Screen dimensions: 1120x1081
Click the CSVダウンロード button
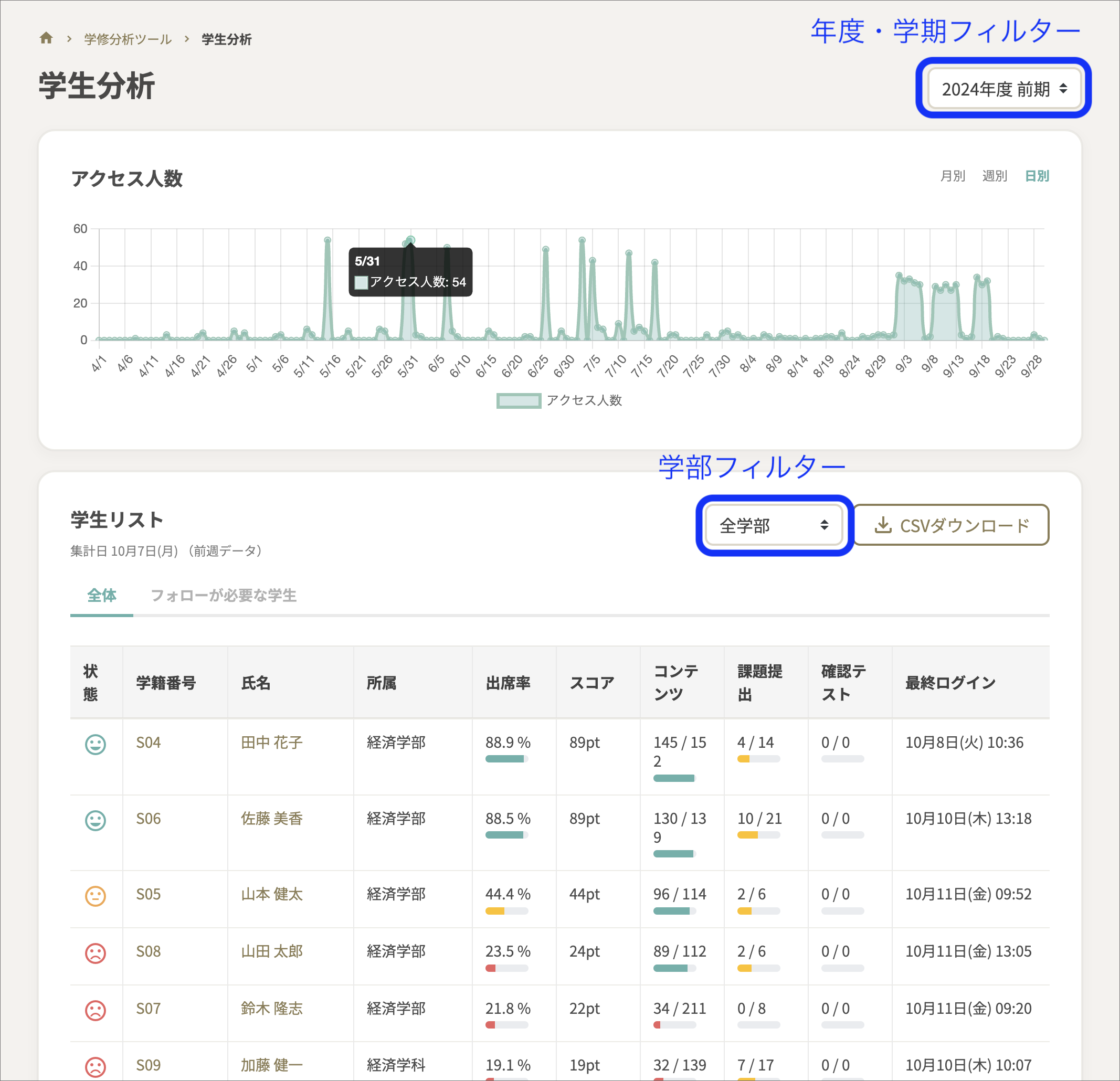(952, 526)
